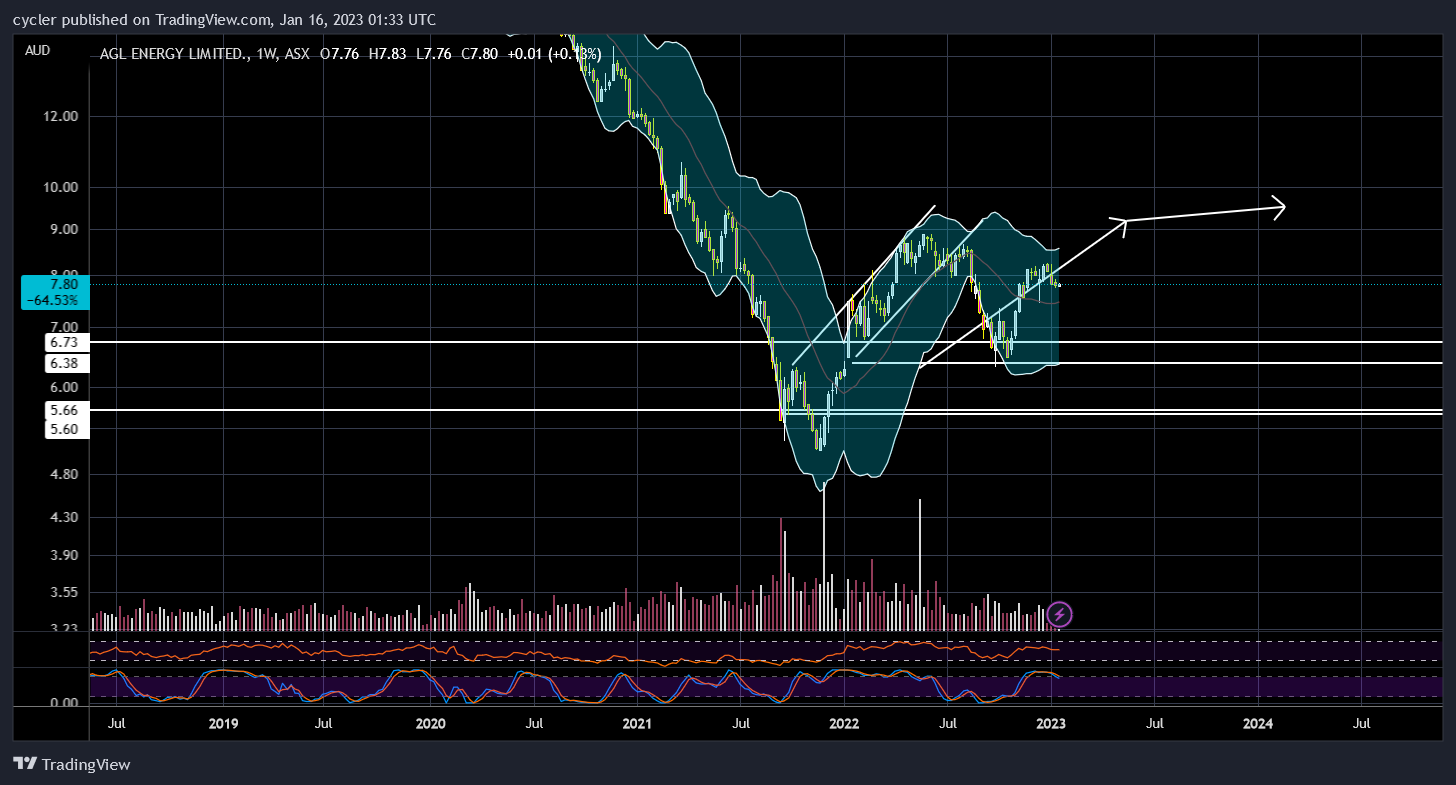Click the +0.01 change value

(524, 55)
